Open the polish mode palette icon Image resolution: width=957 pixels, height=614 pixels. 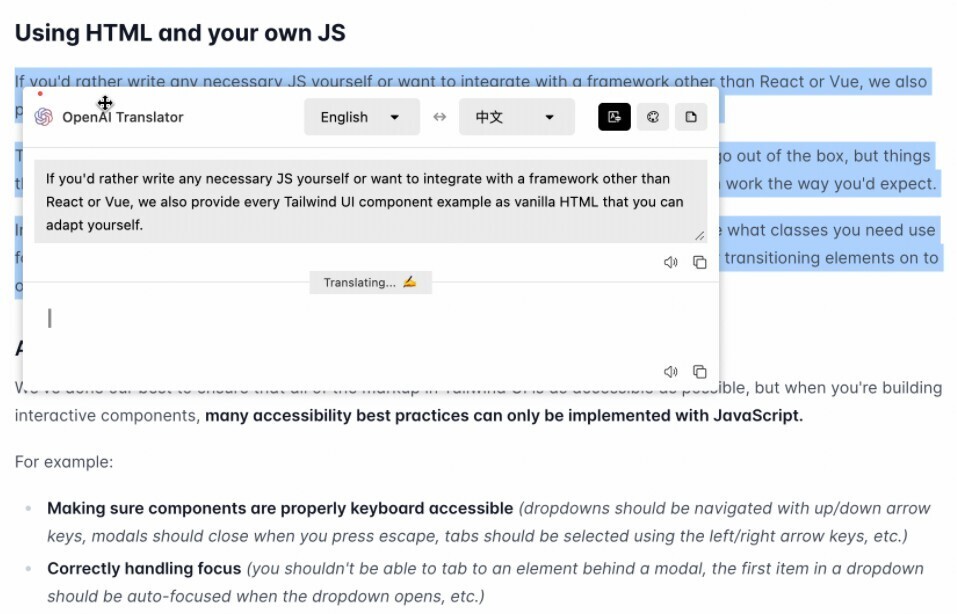[x=652, y=117]
